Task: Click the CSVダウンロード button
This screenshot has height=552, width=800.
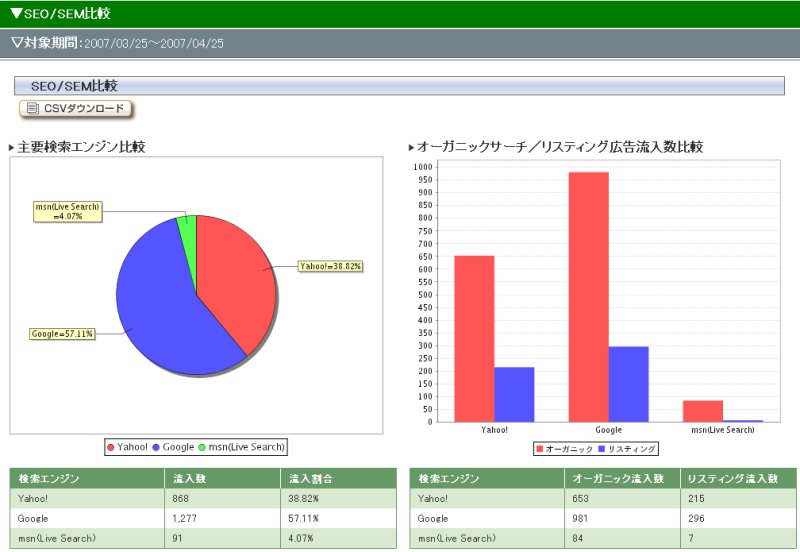Action: pyautogui.click(x=76, y=109)
